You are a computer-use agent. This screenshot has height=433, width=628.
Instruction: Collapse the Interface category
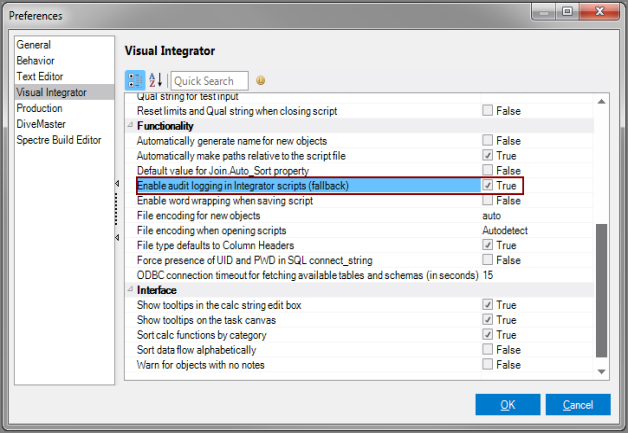click(x=130, y=289)
